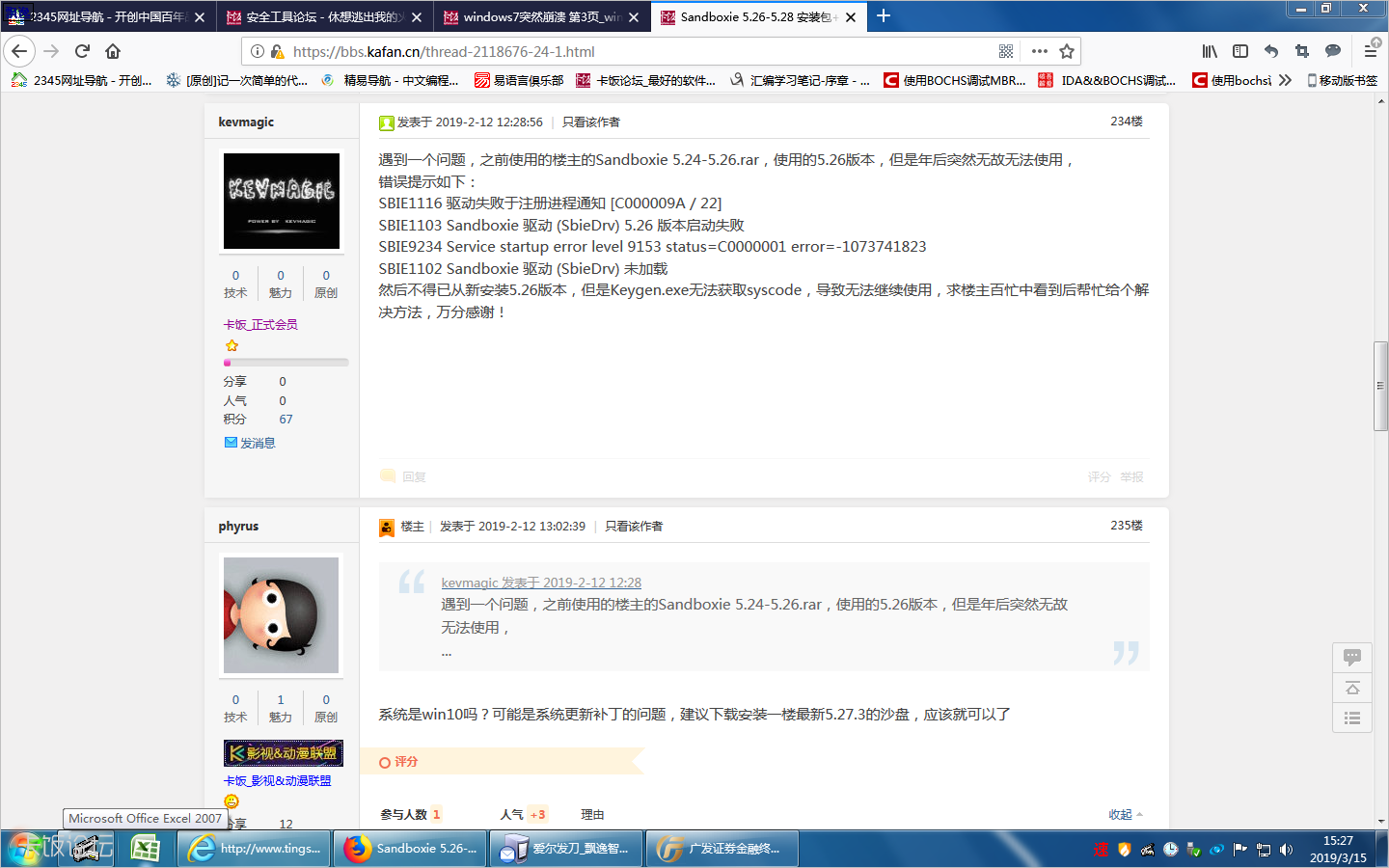Click the floating quick reply bubble icon
Image resolution: width=1389 pixels, height=868 pixels.
pyautogui.click(x=1352, y=657)
